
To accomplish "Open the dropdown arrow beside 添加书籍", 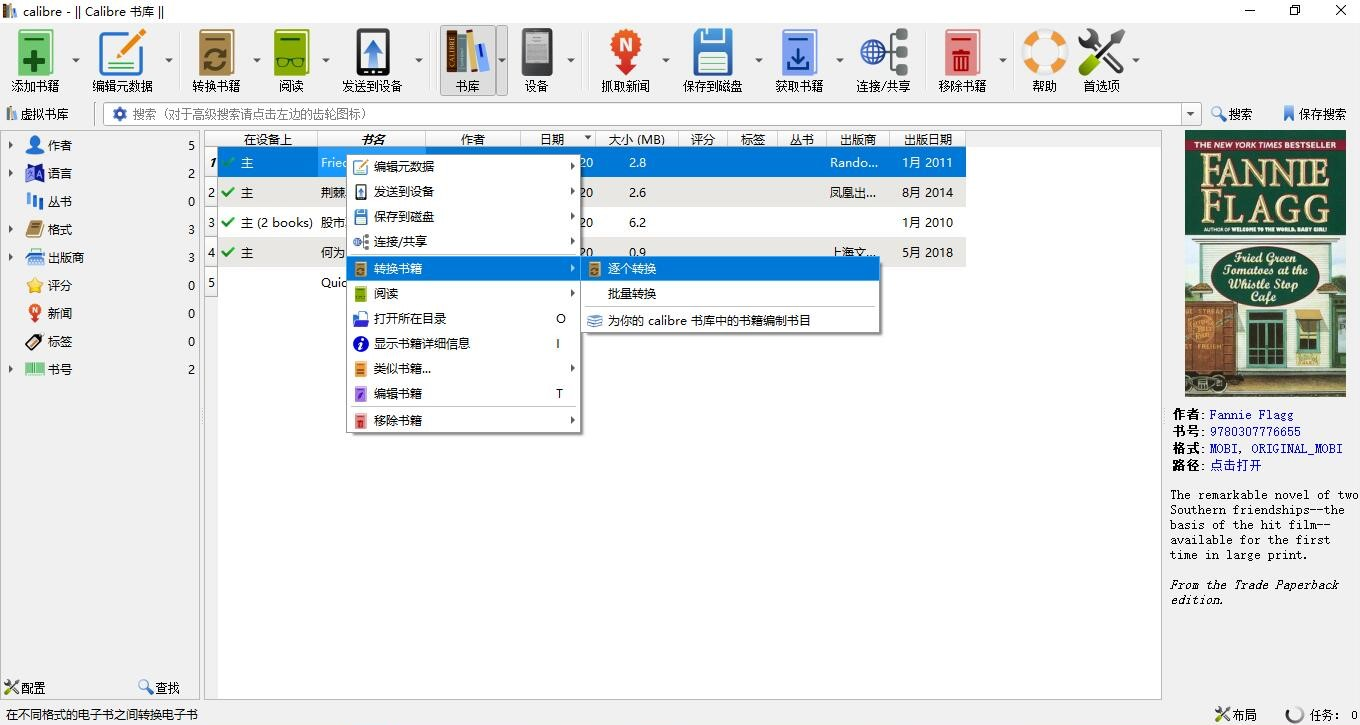I will (78, 60).
